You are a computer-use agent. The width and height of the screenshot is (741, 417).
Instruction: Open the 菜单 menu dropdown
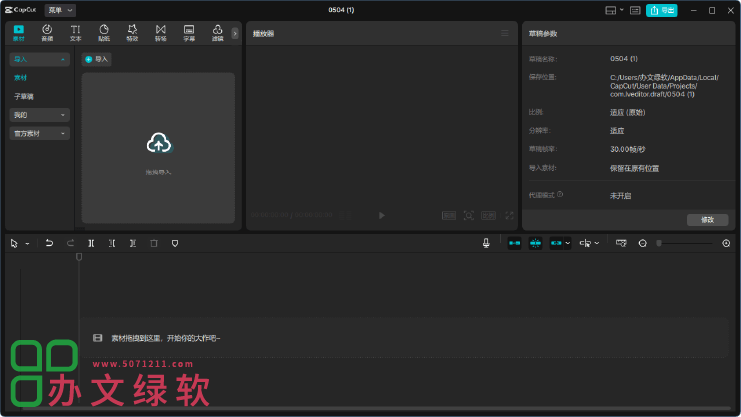click(60, 10)
